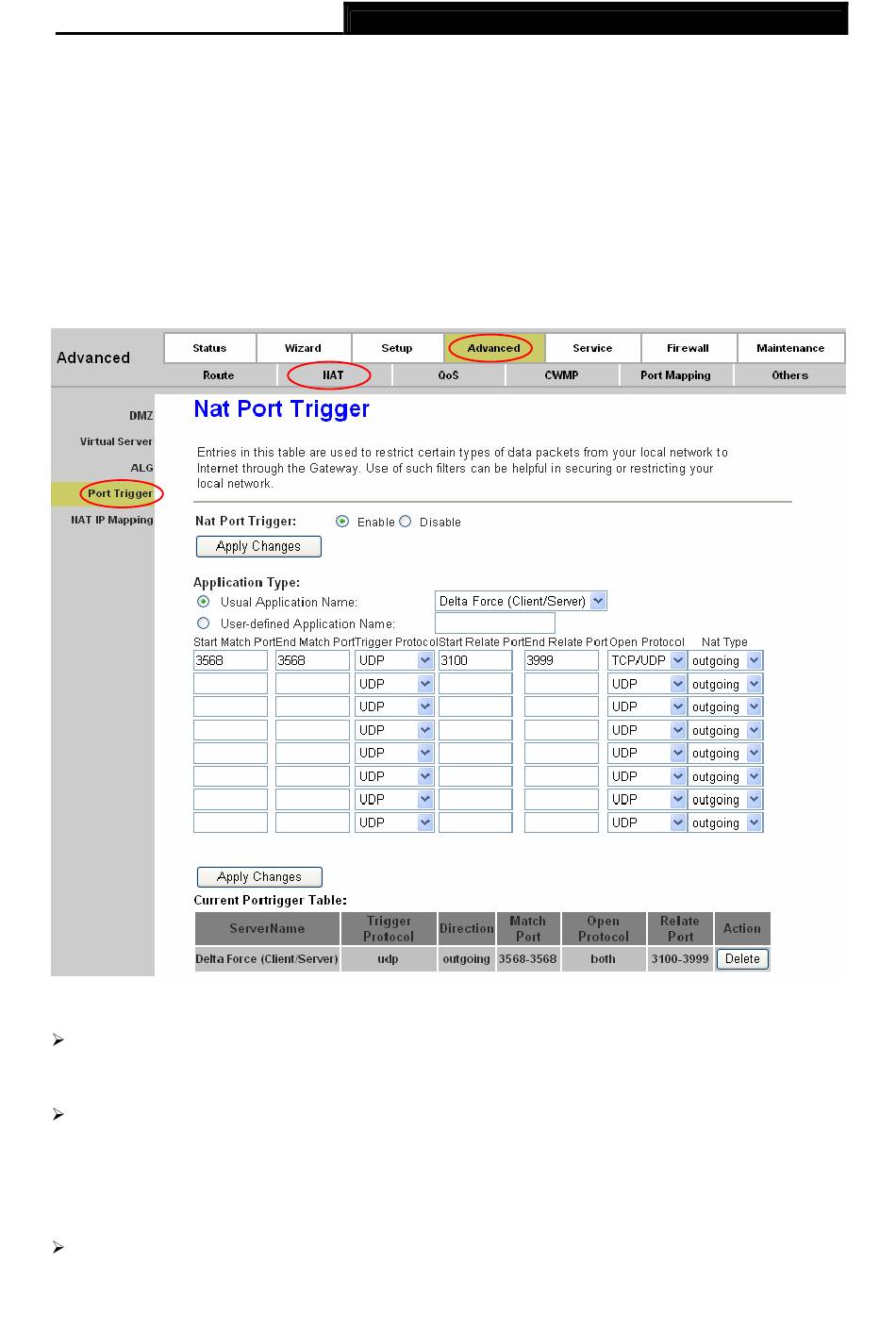Click Apply Changes above Current Portrigger Table

pyautogui.click(x=259, y=876)
